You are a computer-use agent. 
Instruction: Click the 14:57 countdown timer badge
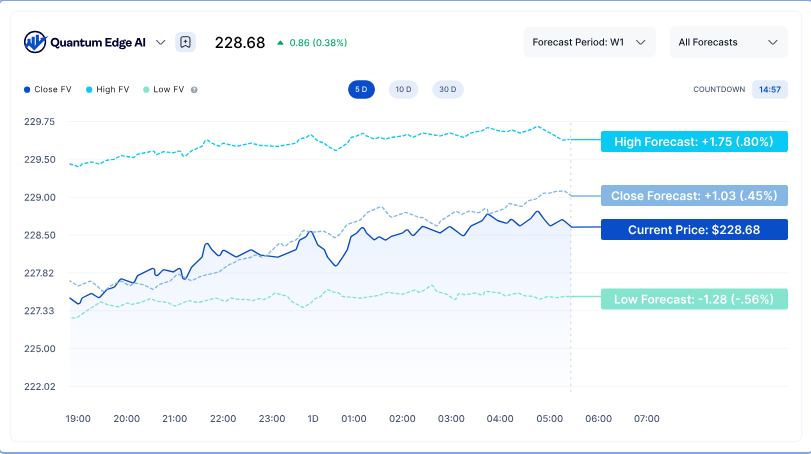[769, 89]
